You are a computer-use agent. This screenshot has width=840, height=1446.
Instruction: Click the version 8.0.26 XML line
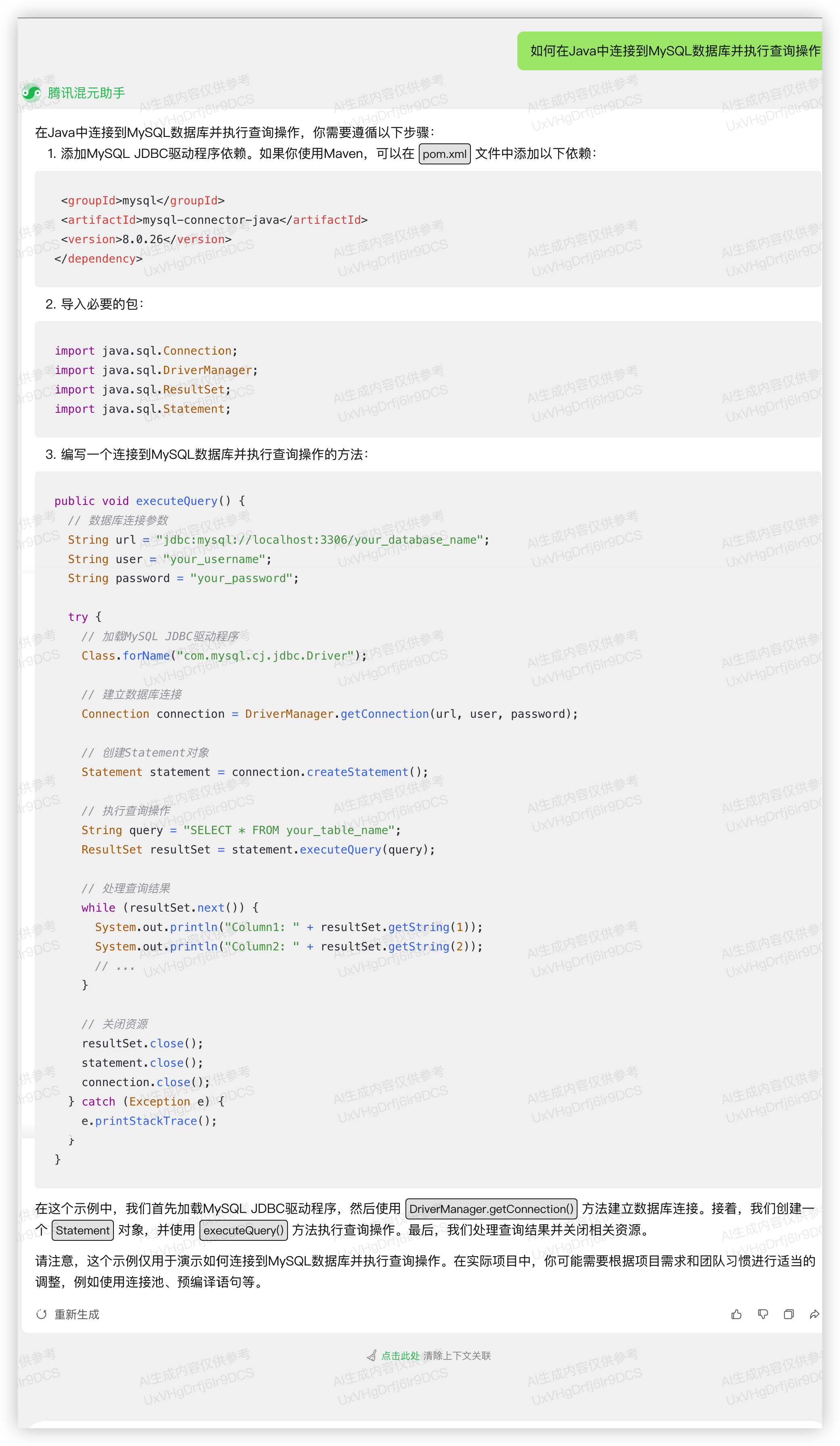tap(146, 239)
